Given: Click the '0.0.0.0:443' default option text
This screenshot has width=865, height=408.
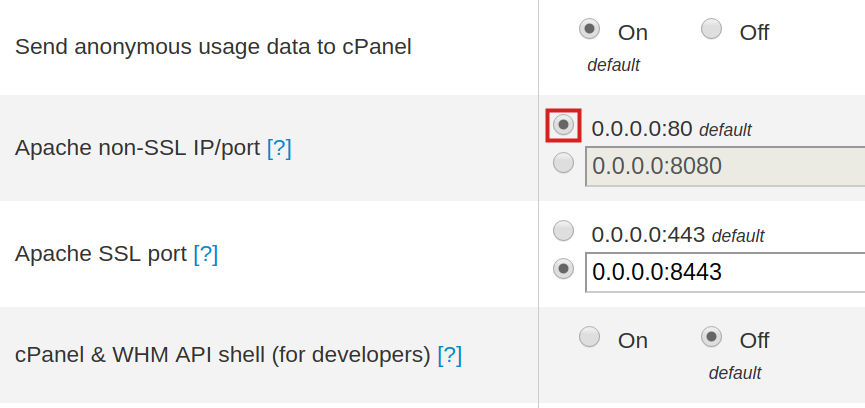Looking at the screenshot, I should click(647, 234).
